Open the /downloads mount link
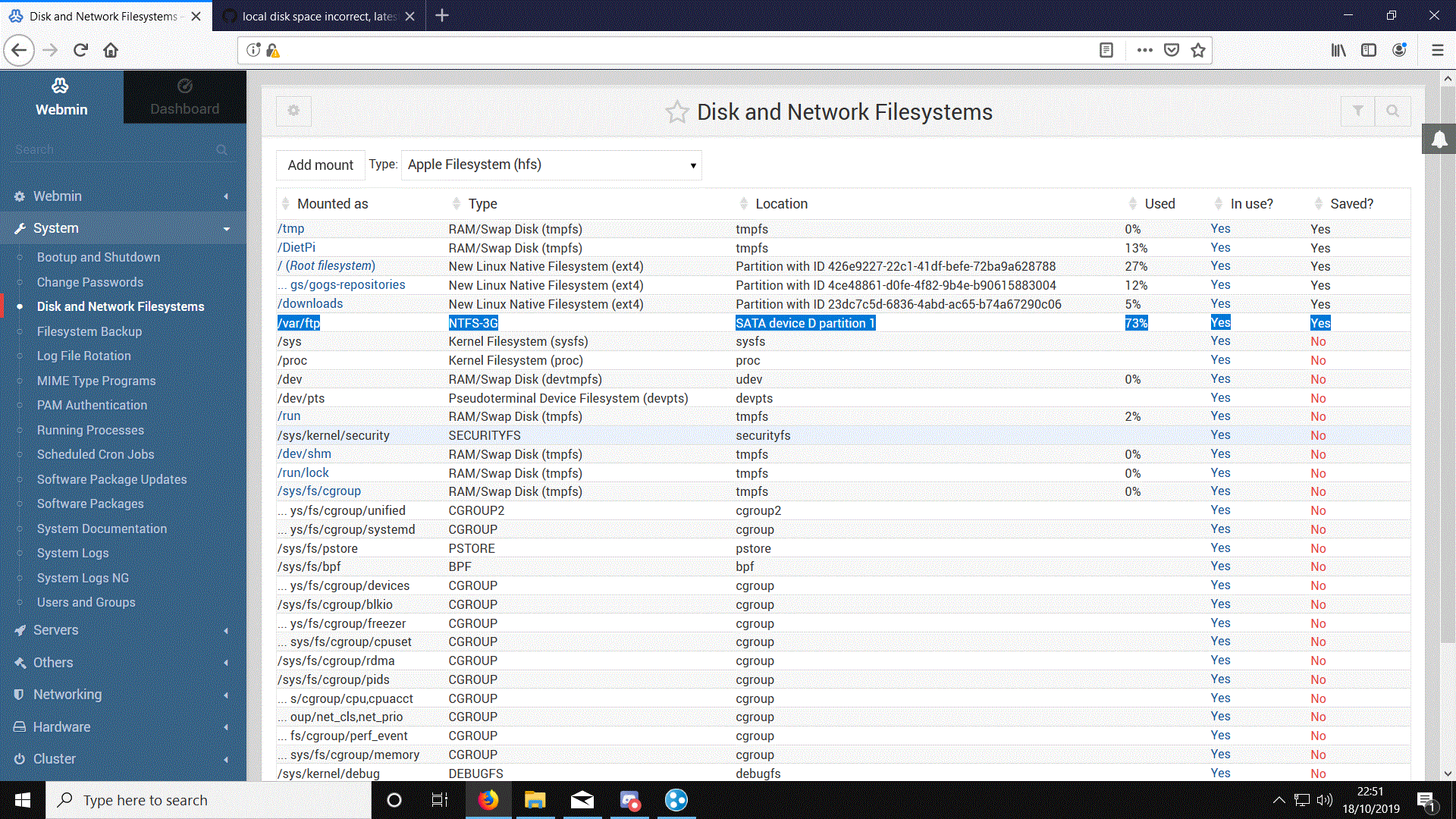Viewport: 1456px width, 819px height. click(310, 304)
